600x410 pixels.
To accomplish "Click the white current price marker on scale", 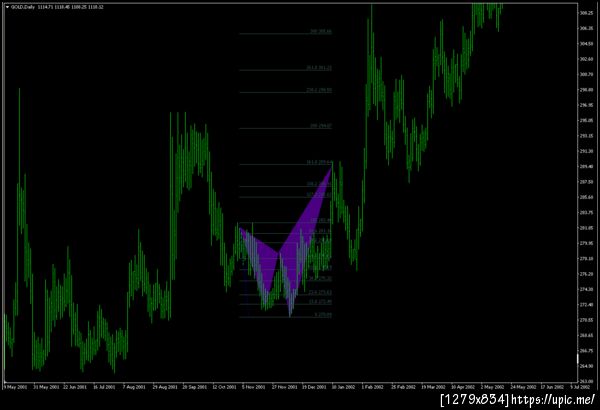I will [578, 359].
